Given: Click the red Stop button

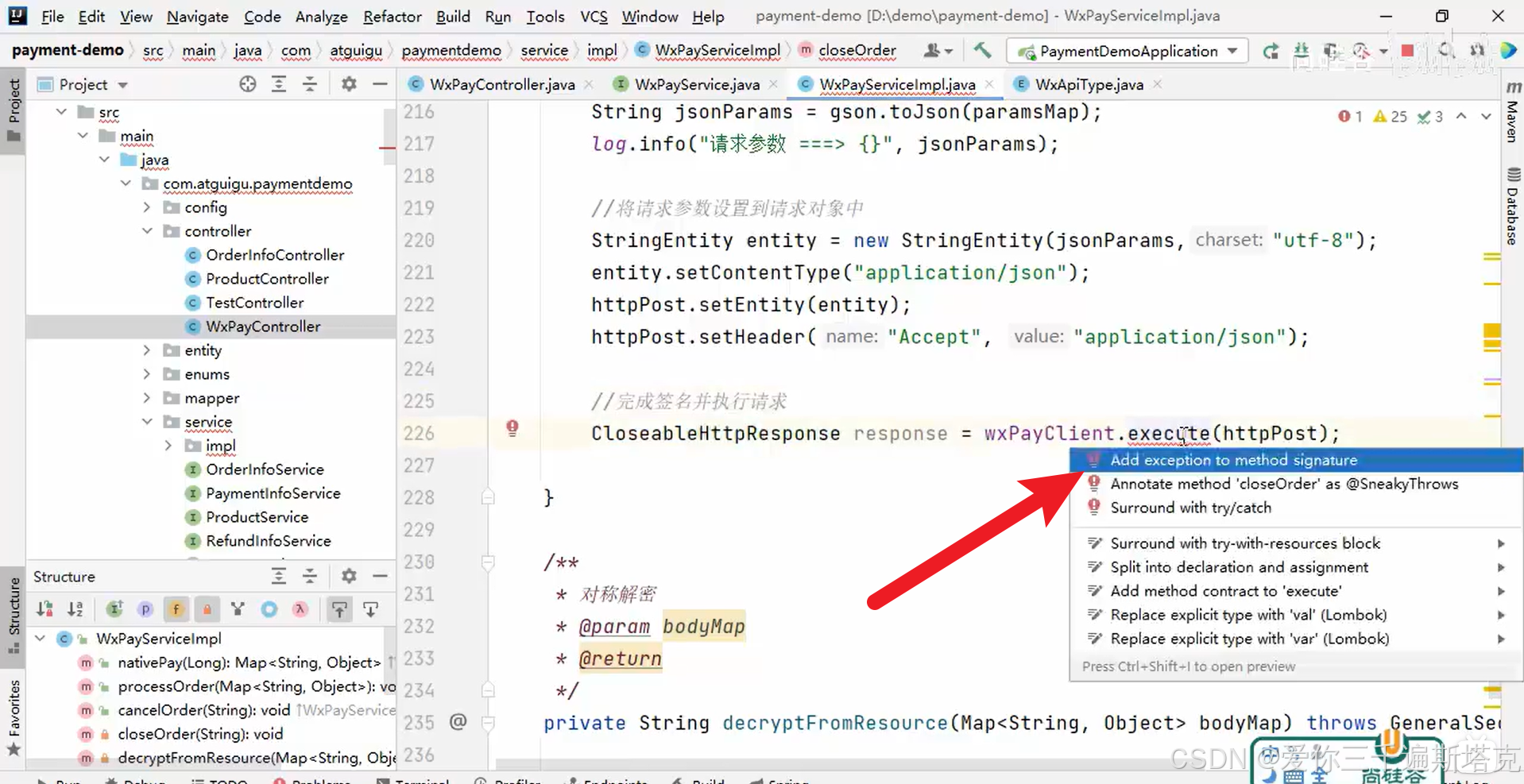Looking at the screenshot, I should [1407, 51].
